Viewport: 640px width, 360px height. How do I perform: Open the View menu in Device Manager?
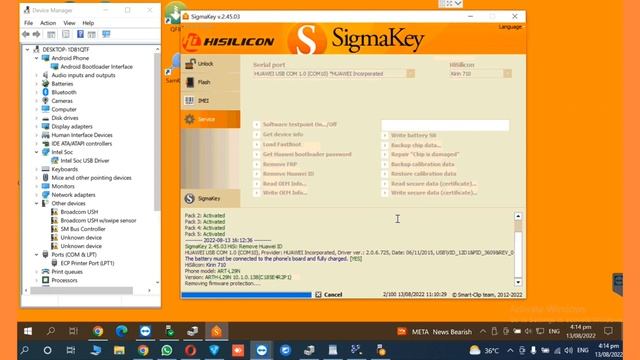(x=69, y=23)
